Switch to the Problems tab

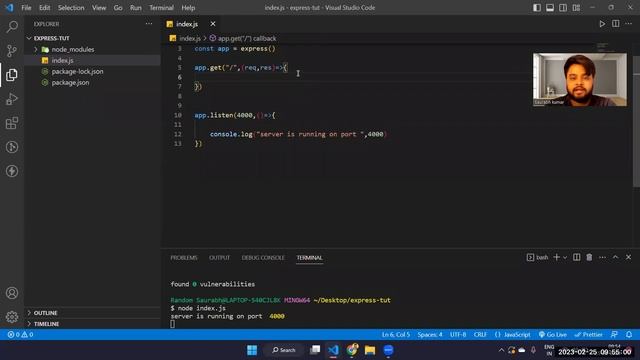pyautogui.click(x=184, y=258)
